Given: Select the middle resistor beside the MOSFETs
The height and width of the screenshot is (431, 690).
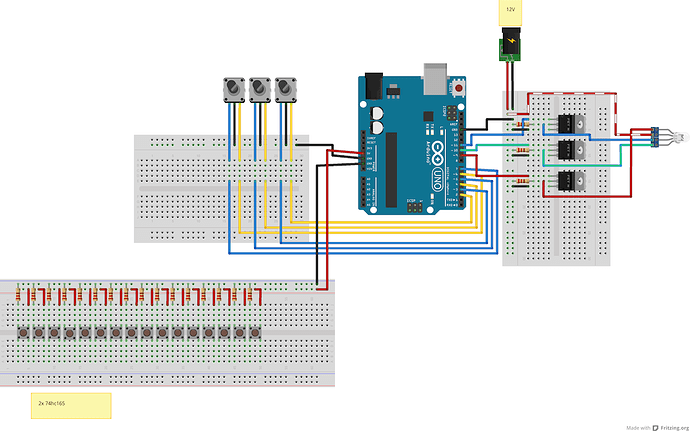Looking at the screenshot, I should pos(522,150).
